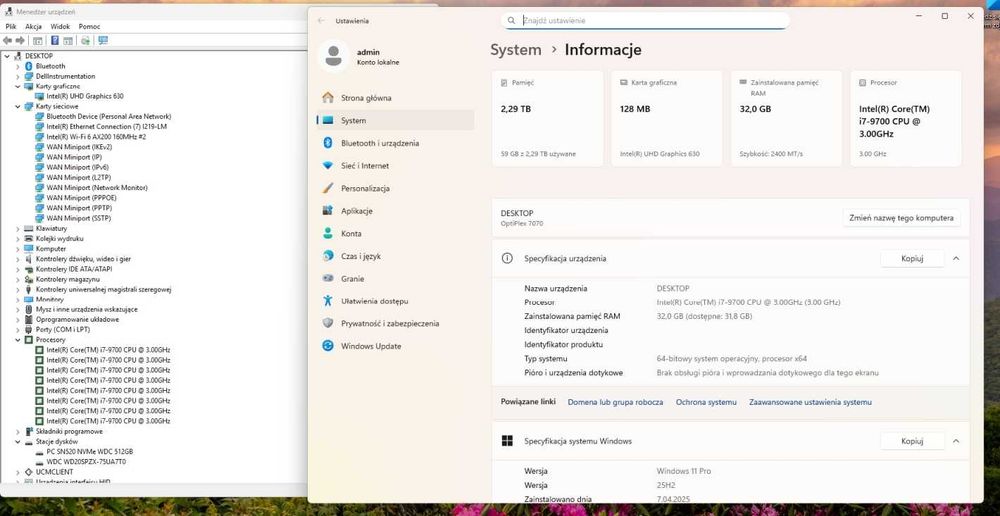Expand the Bluetooth node in Device Manager
Image resolution: width=1000 pixels, height=516 pixels.
[x=18, y=66]
